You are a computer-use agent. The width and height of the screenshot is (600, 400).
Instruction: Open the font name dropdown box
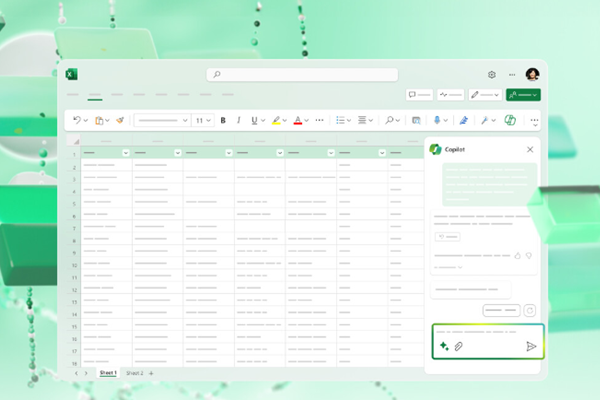tap(162, 120)
